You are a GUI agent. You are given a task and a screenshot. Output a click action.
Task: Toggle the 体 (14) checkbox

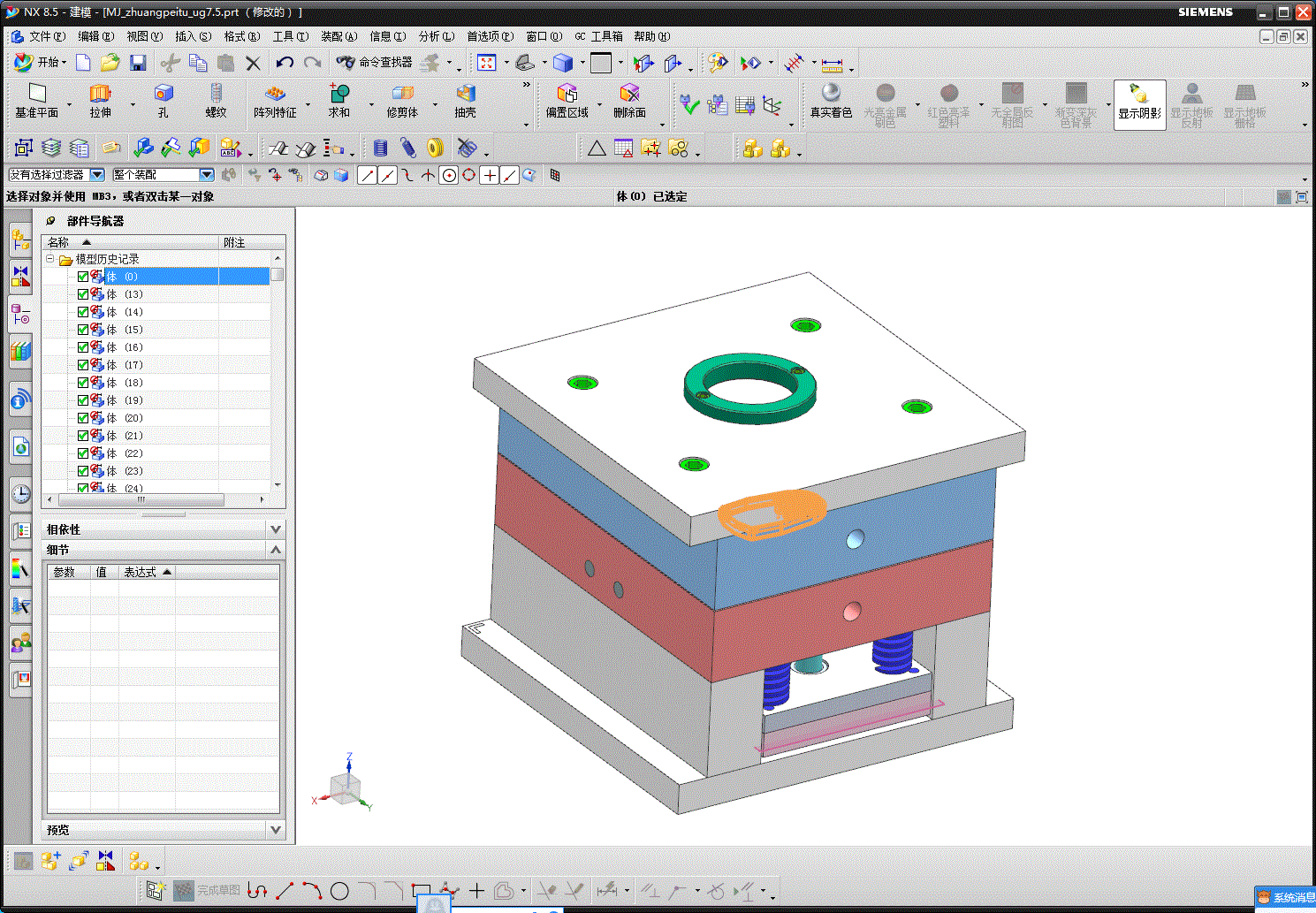[x=83, y=312]
